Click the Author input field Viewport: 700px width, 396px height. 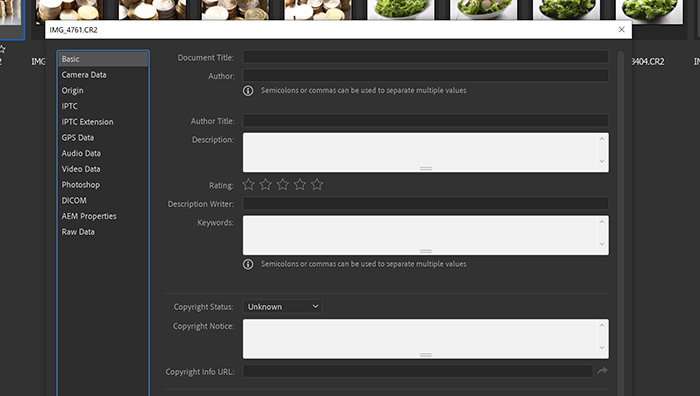point(425,75)
